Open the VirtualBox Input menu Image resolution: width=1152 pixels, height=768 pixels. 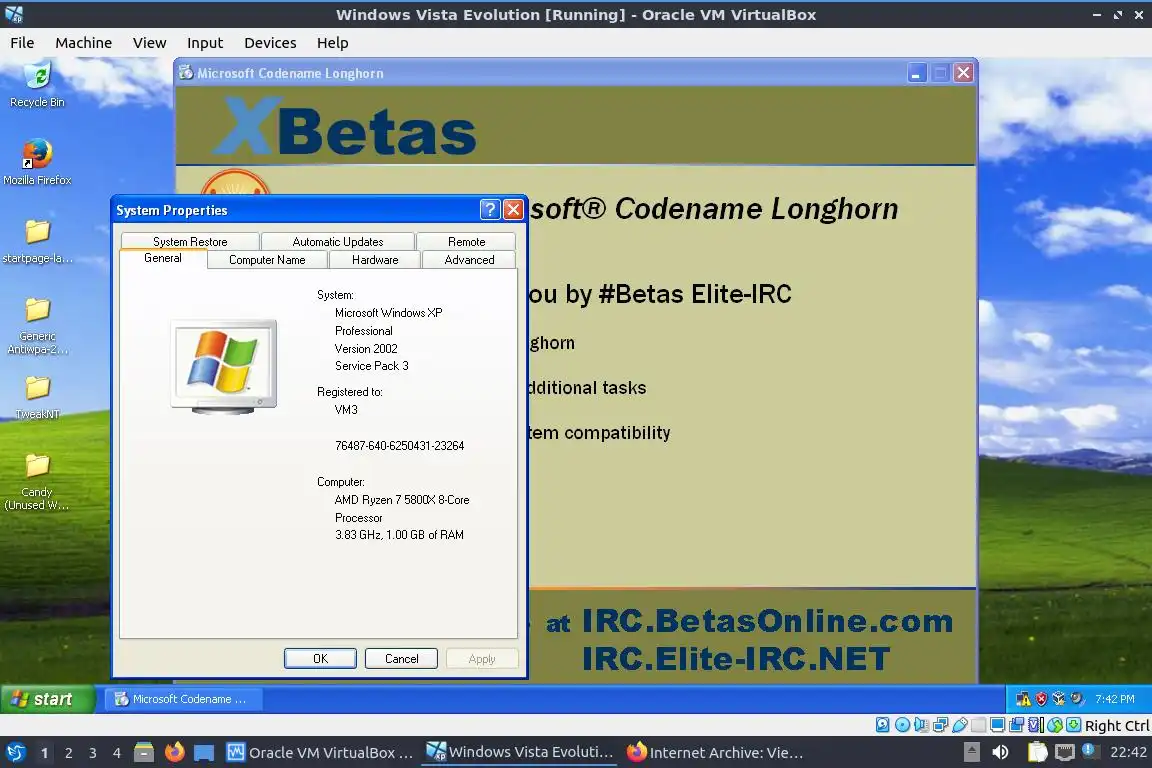coord(205,43)
